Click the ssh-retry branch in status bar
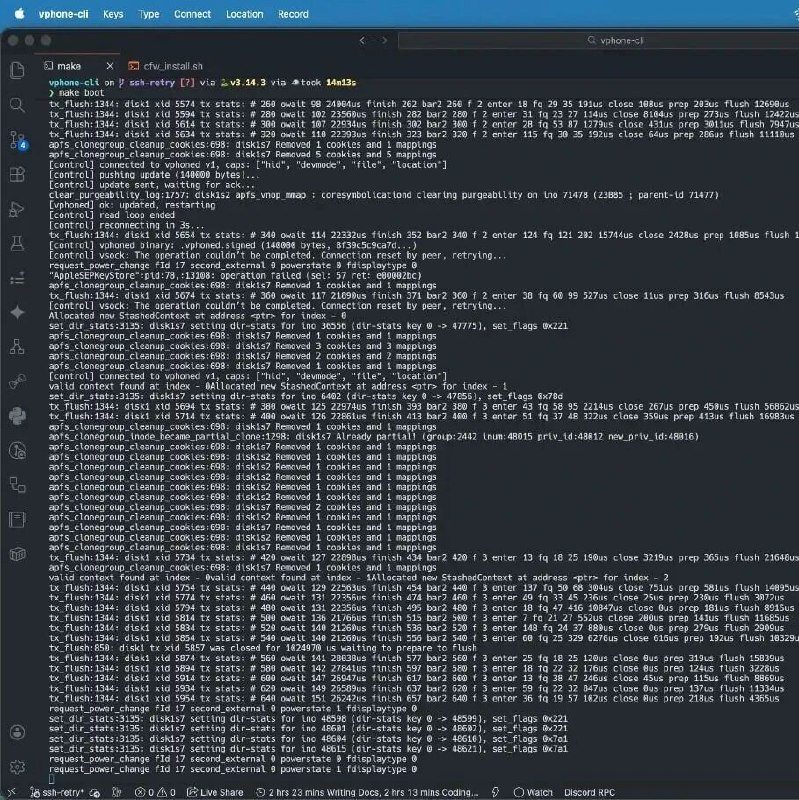799x800 pixels. click(56, 792)
